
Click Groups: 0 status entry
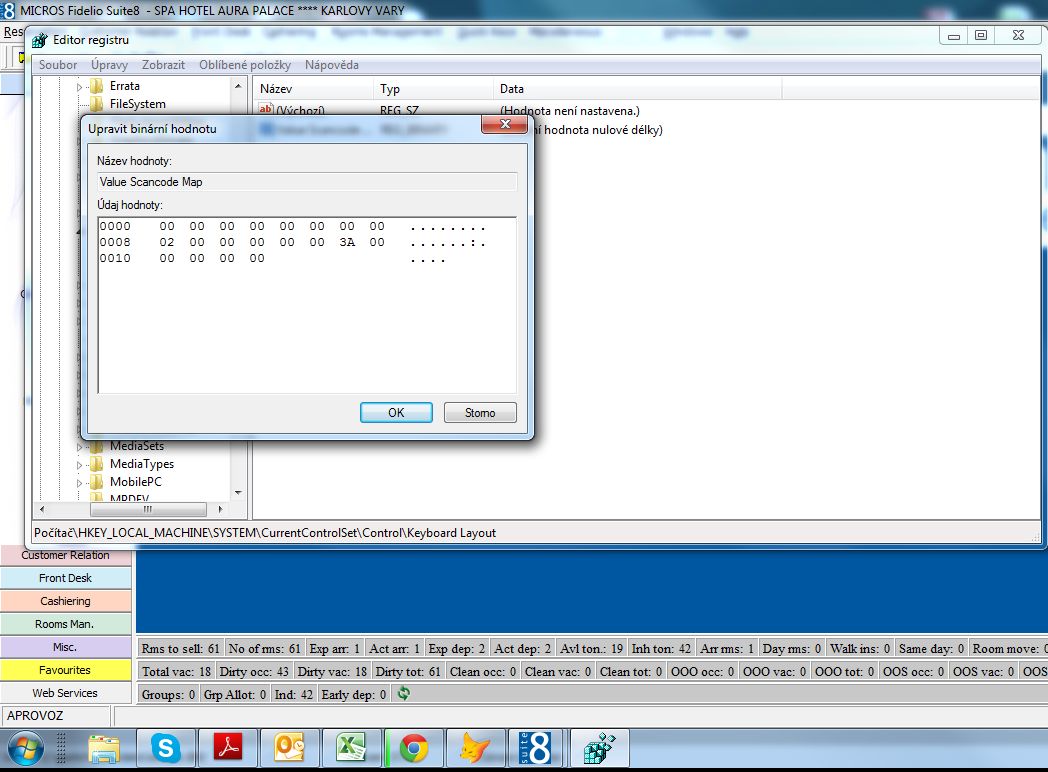(x=168, y=694)
